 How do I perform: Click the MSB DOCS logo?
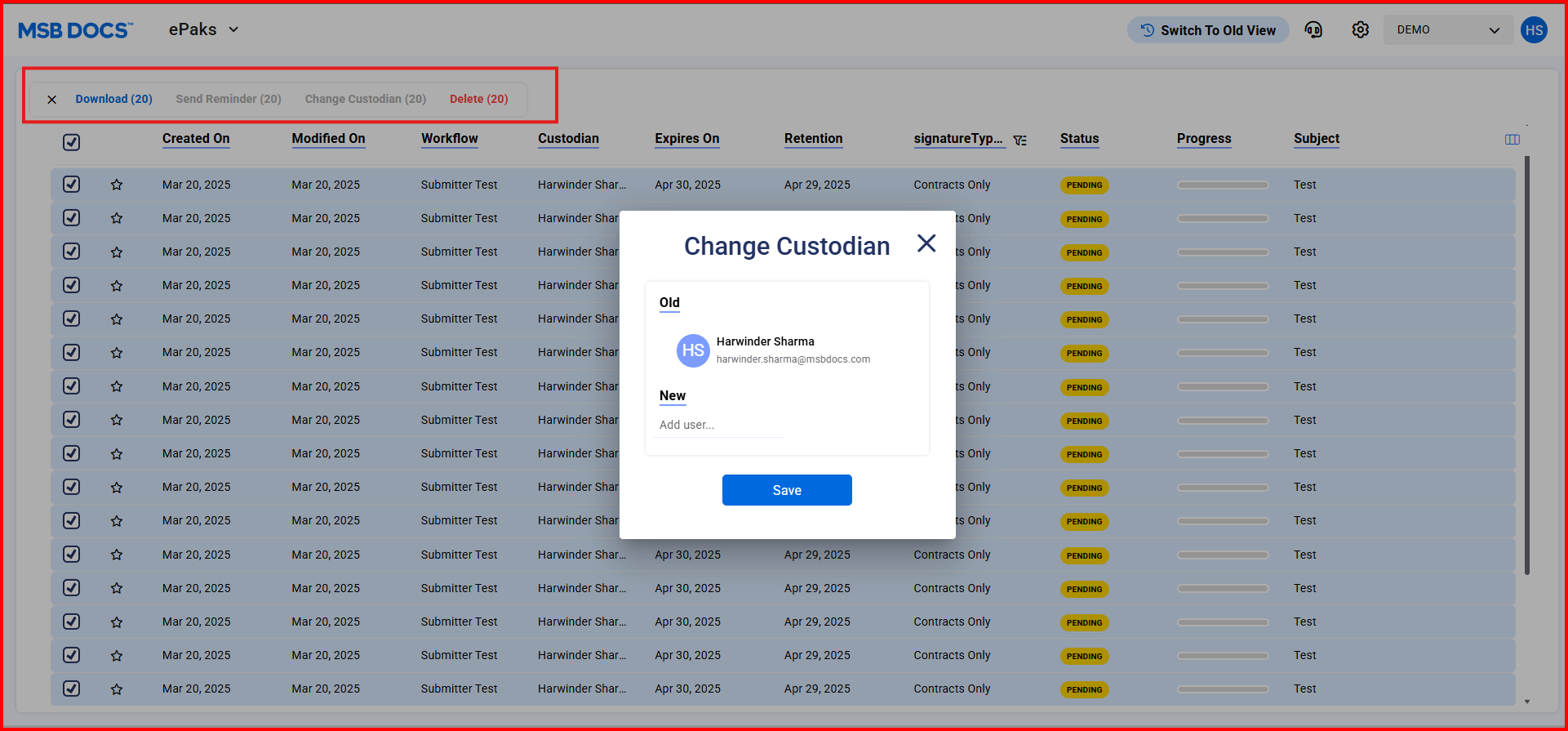point(75,30)
